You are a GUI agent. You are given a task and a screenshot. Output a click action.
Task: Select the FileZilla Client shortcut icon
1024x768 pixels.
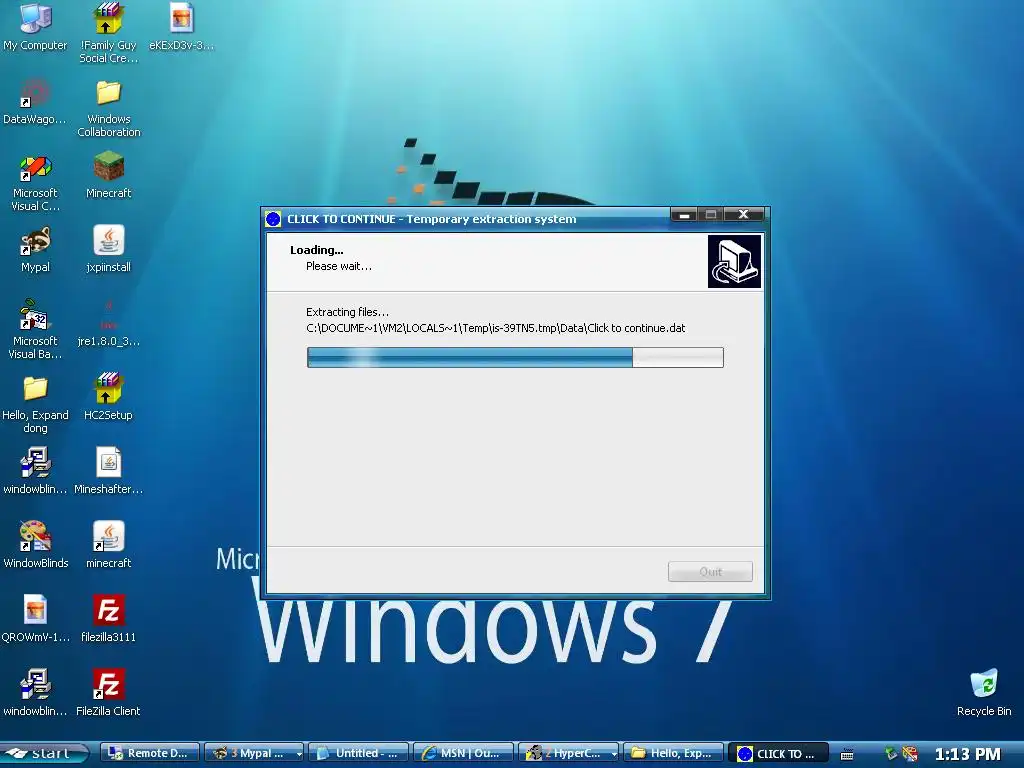[108, 684]
